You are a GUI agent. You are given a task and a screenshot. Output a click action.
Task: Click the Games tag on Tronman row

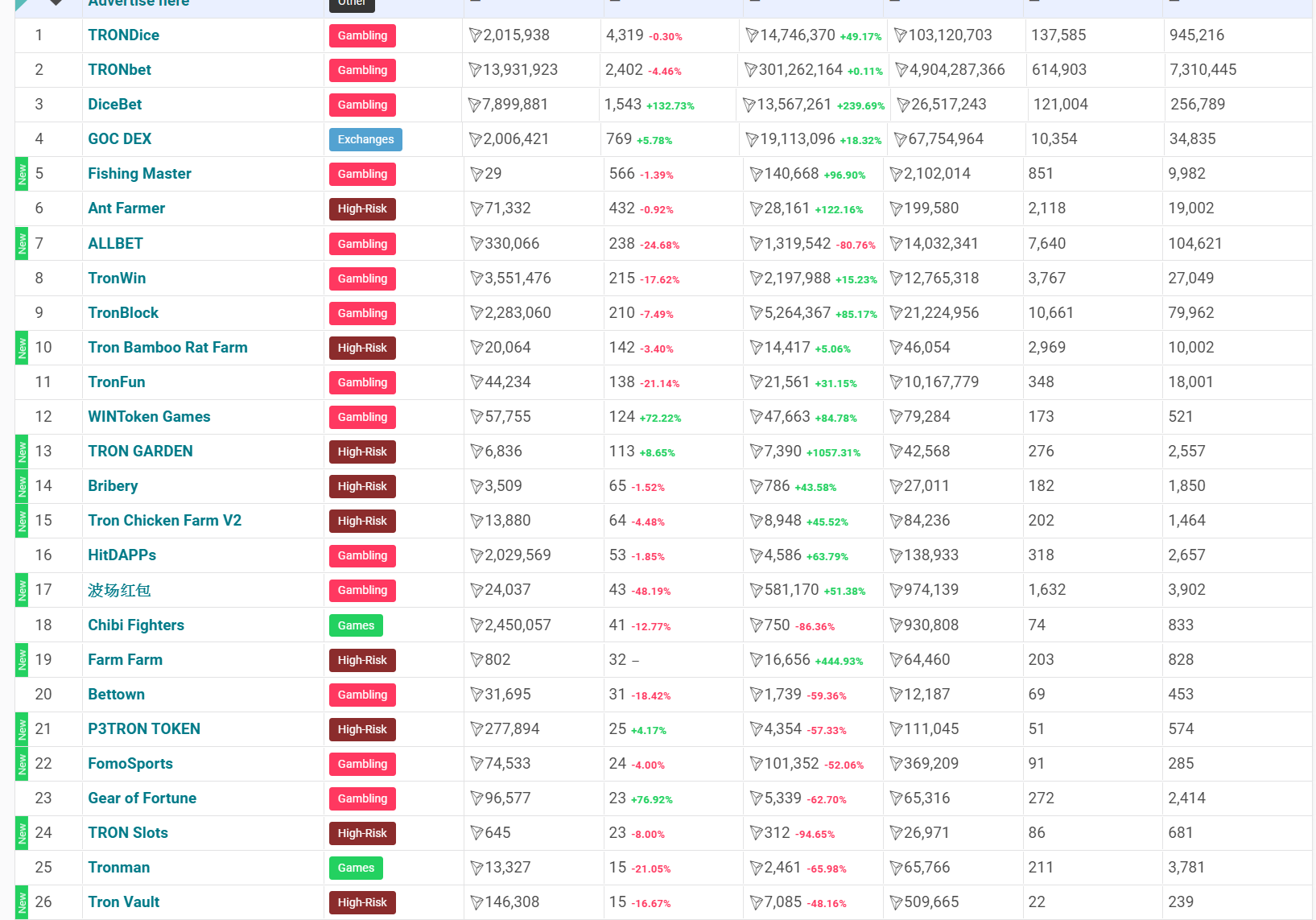coord(356,868)
